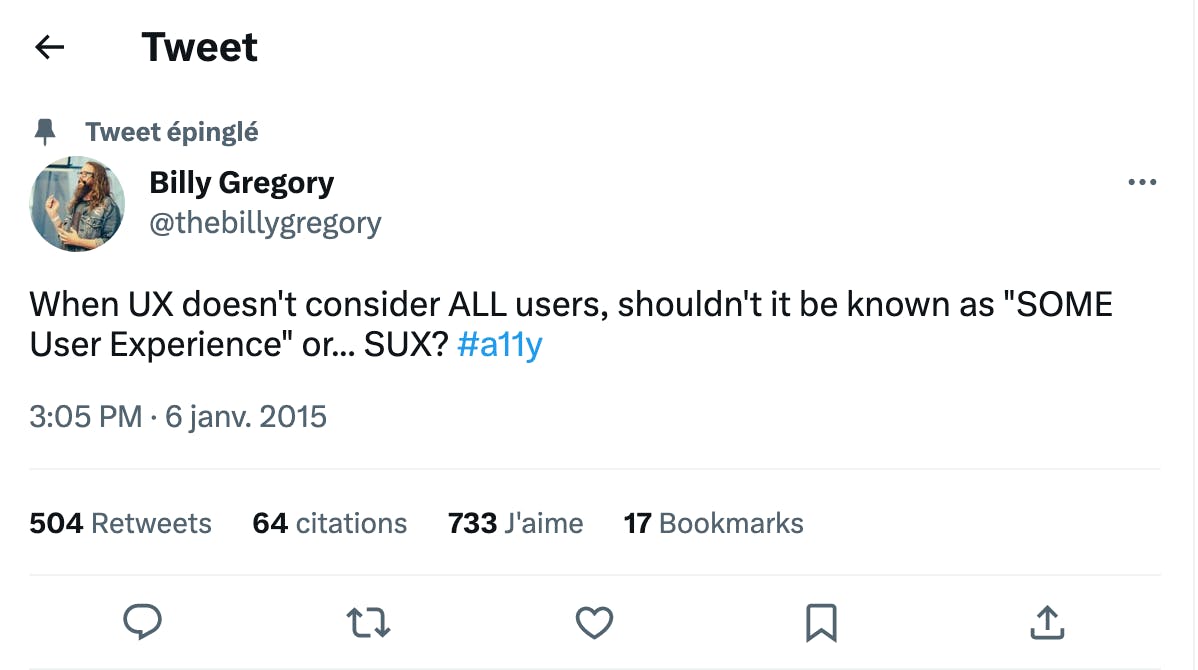Show the 733 J'aime list

(x=515, y=523)
